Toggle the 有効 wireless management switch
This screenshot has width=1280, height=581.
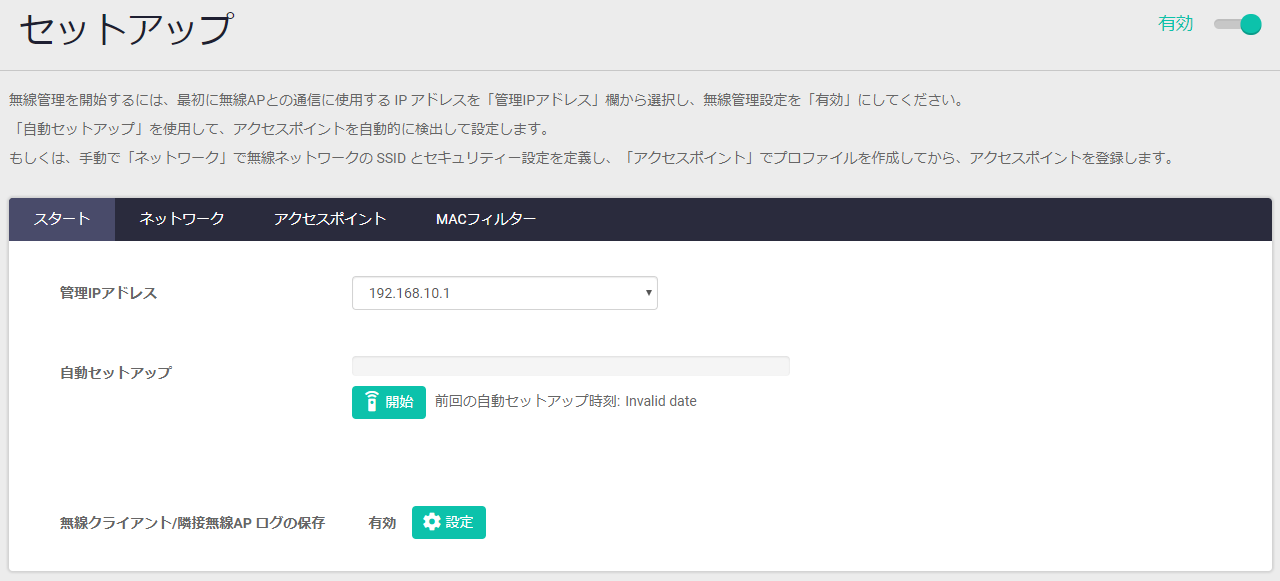click(1238, 24)
